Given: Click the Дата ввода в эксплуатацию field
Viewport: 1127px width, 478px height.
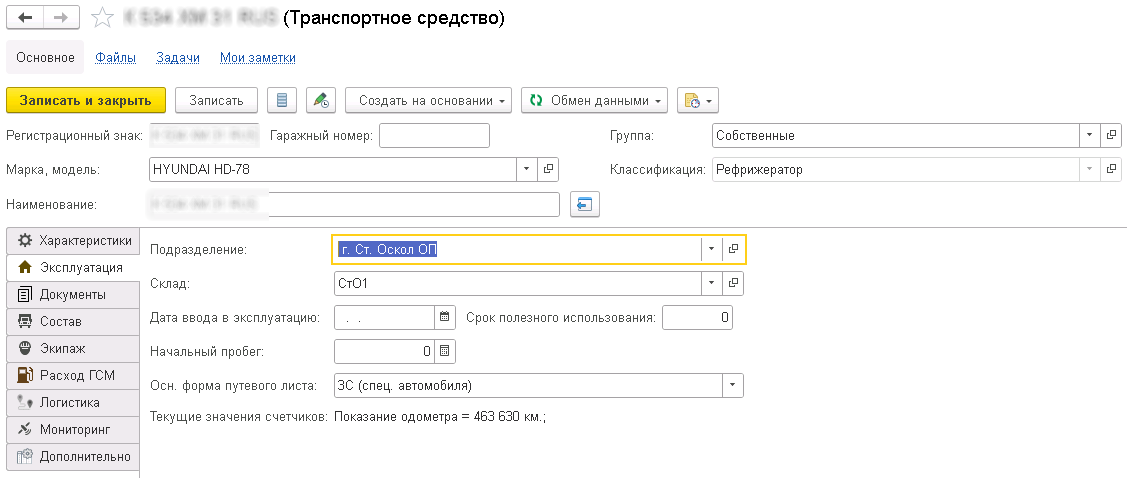Looking at the screenshot, I should coord(385,317).
